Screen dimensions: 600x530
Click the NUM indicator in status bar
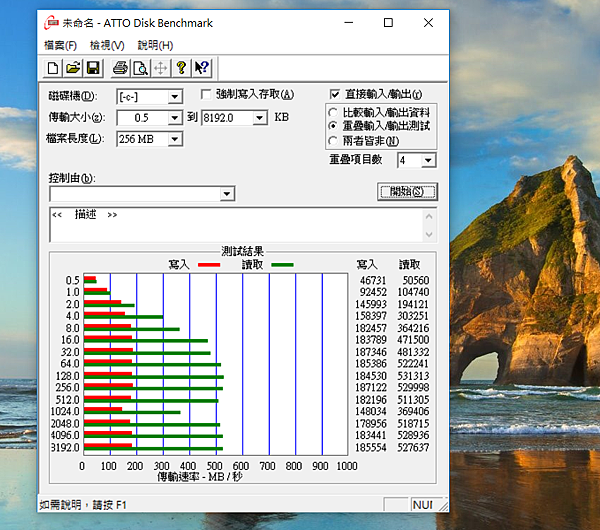coord(422,505)
